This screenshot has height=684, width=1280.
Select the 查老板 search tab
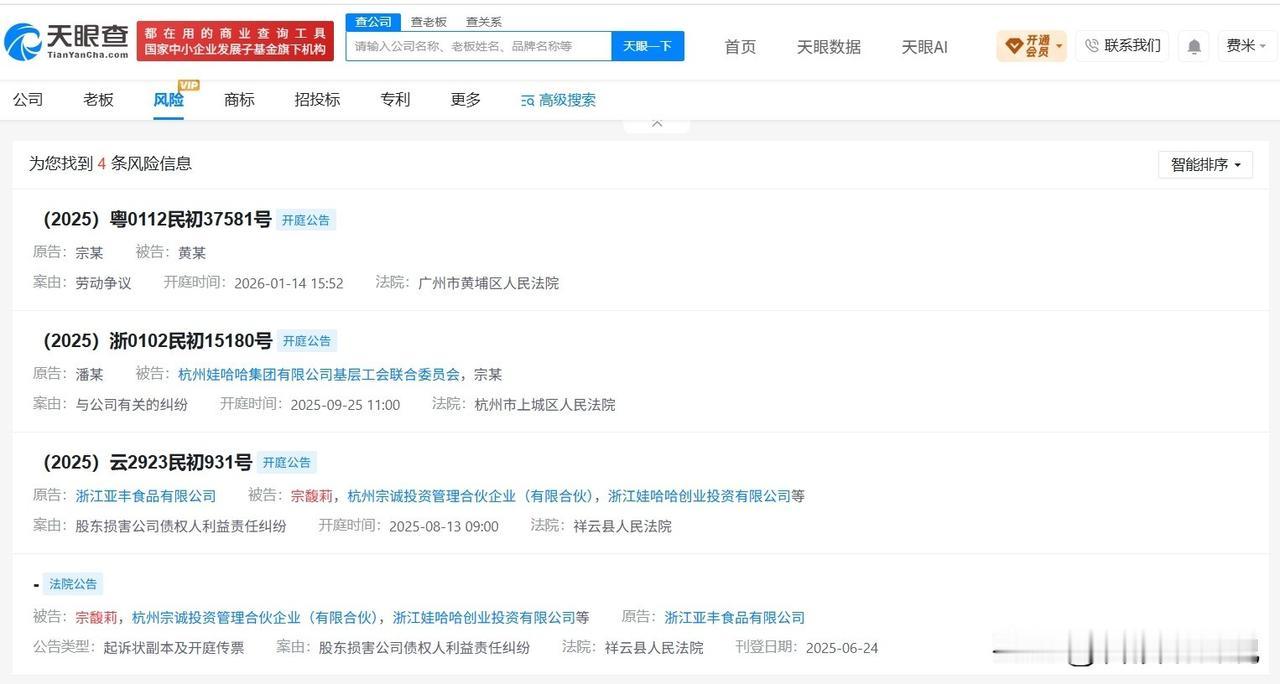coord(429,21)
